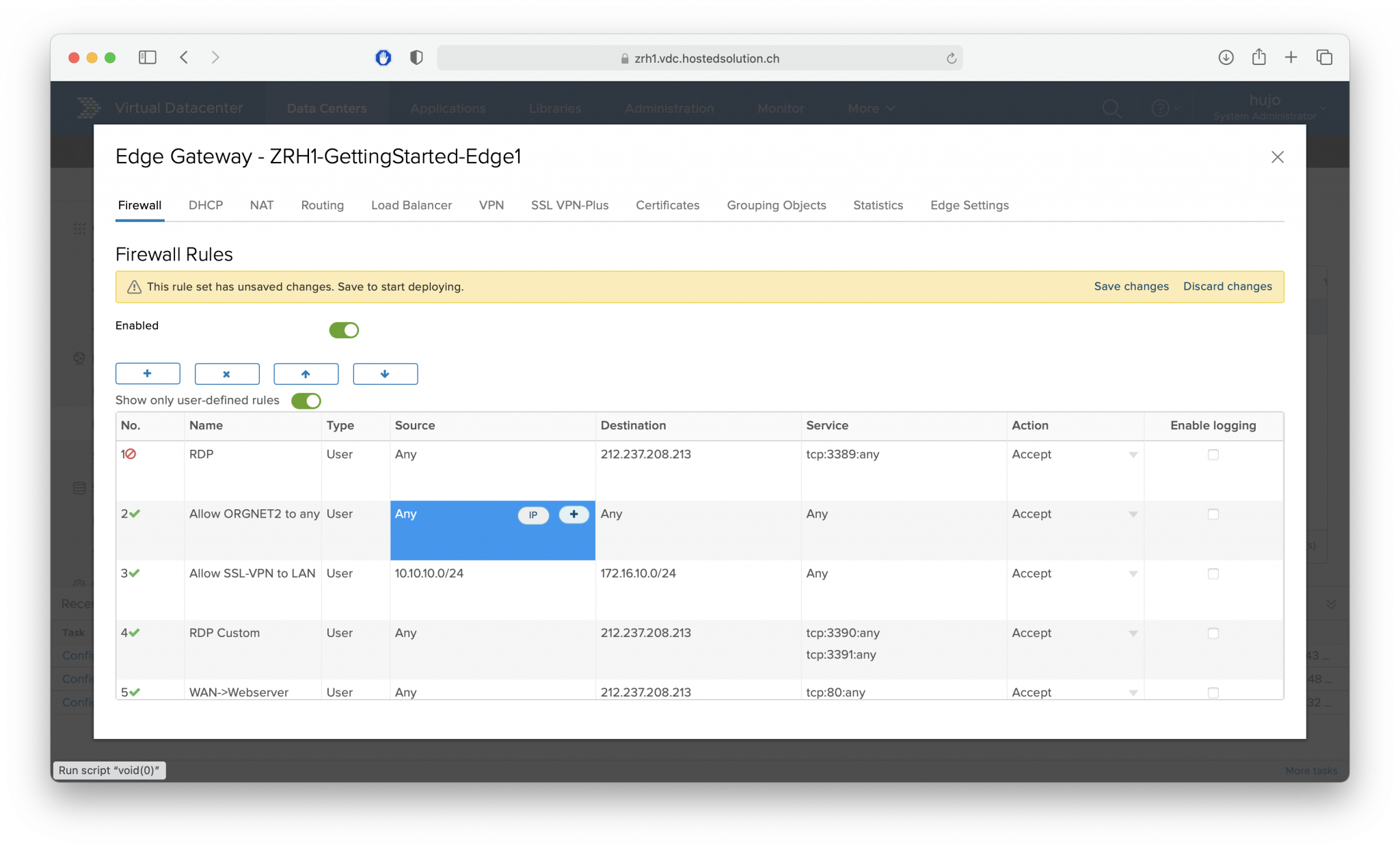The height and width of the screenshot is (849, 1400).
Task: Click the 172.16.10.0/24 destination cell
Action: [x=698, y=590]
